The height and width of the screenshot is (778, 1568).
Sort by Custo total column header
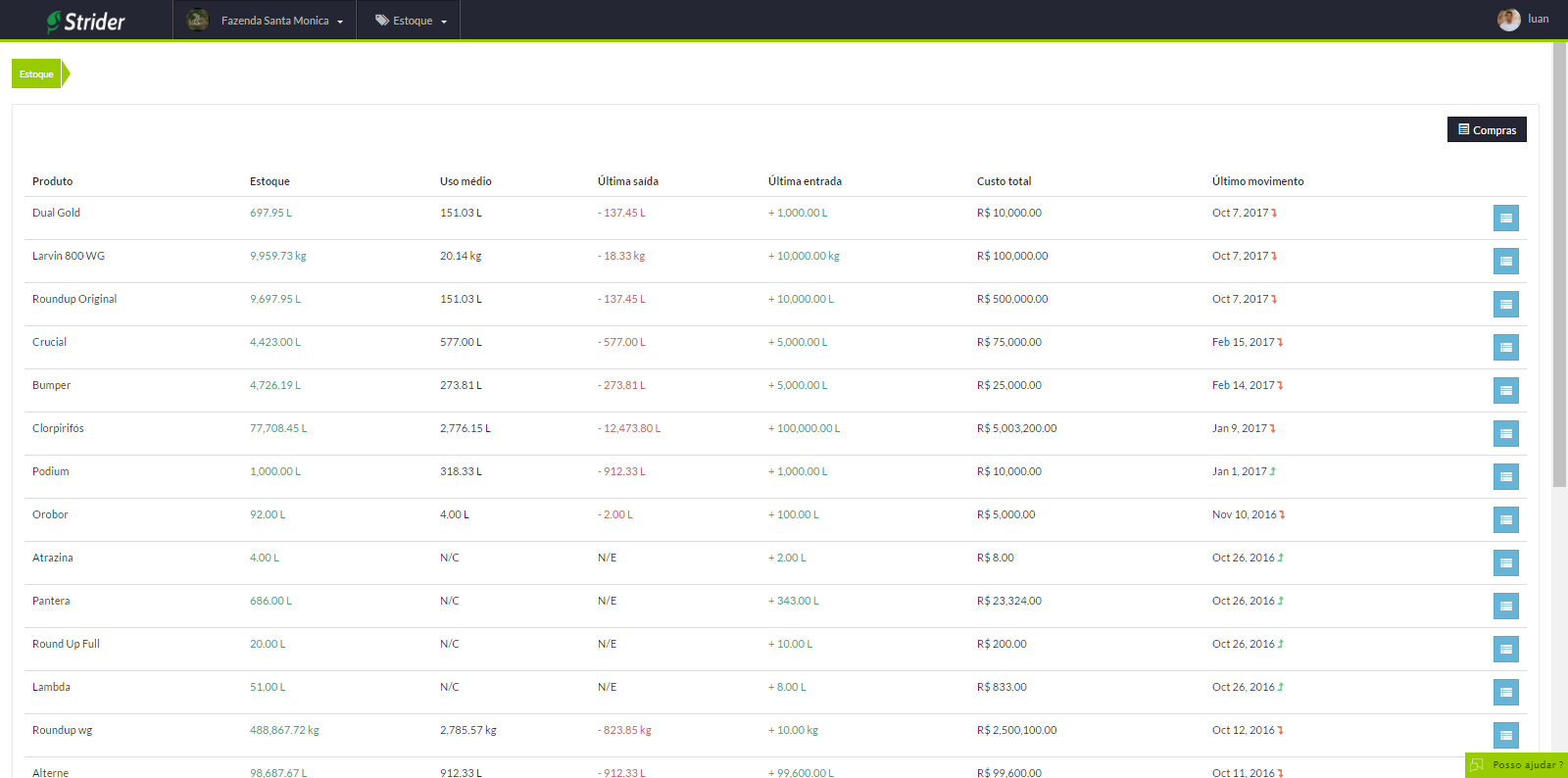click(x=1004, y=181)
